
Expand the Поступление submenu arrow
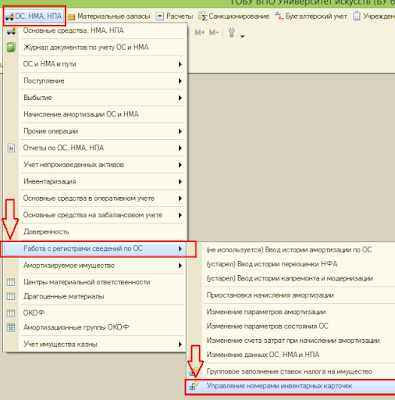point(180,81)
